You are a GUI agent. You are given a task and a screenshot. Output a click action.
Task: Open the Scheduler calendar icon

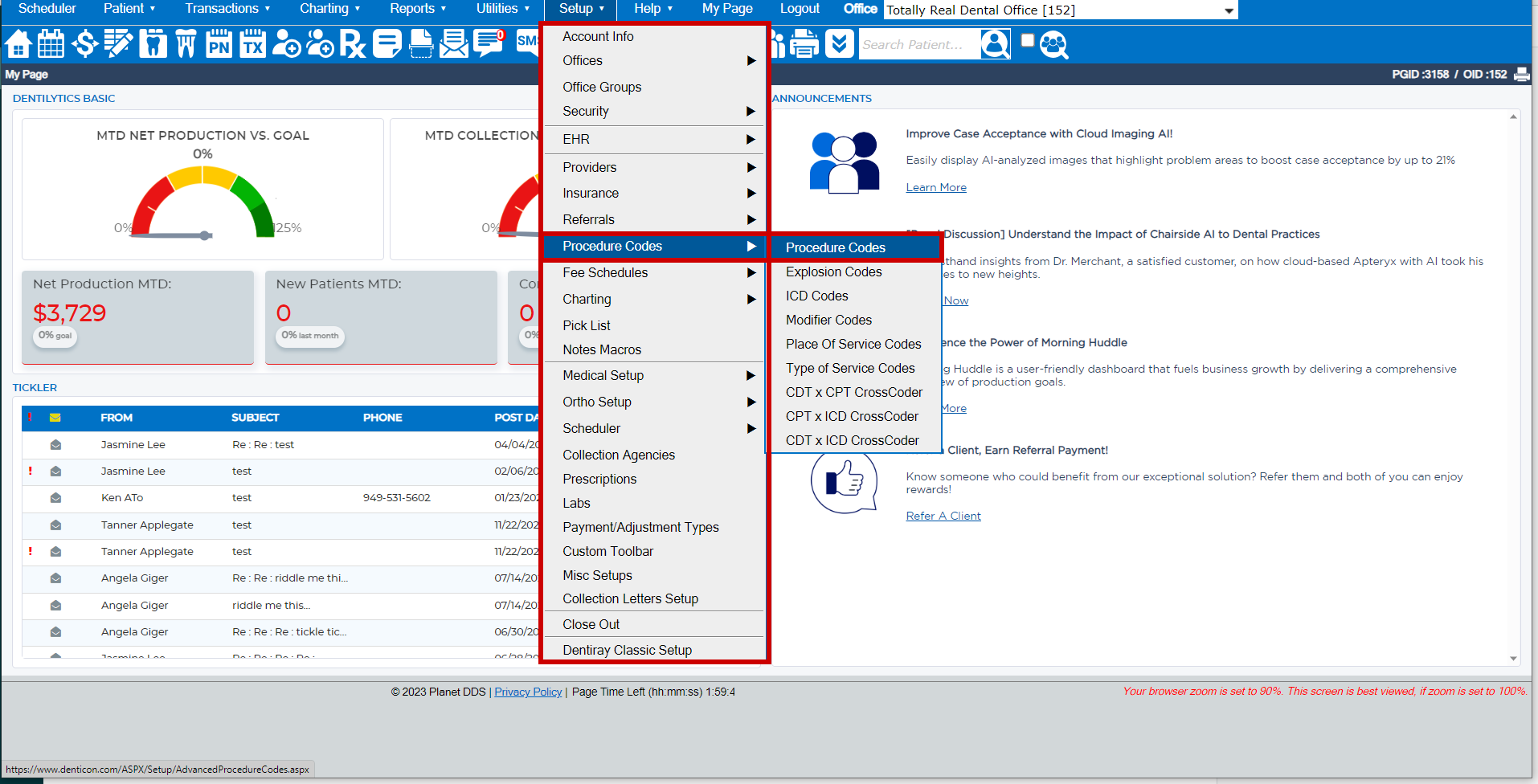pyautogui.click(x=51, y=44)
